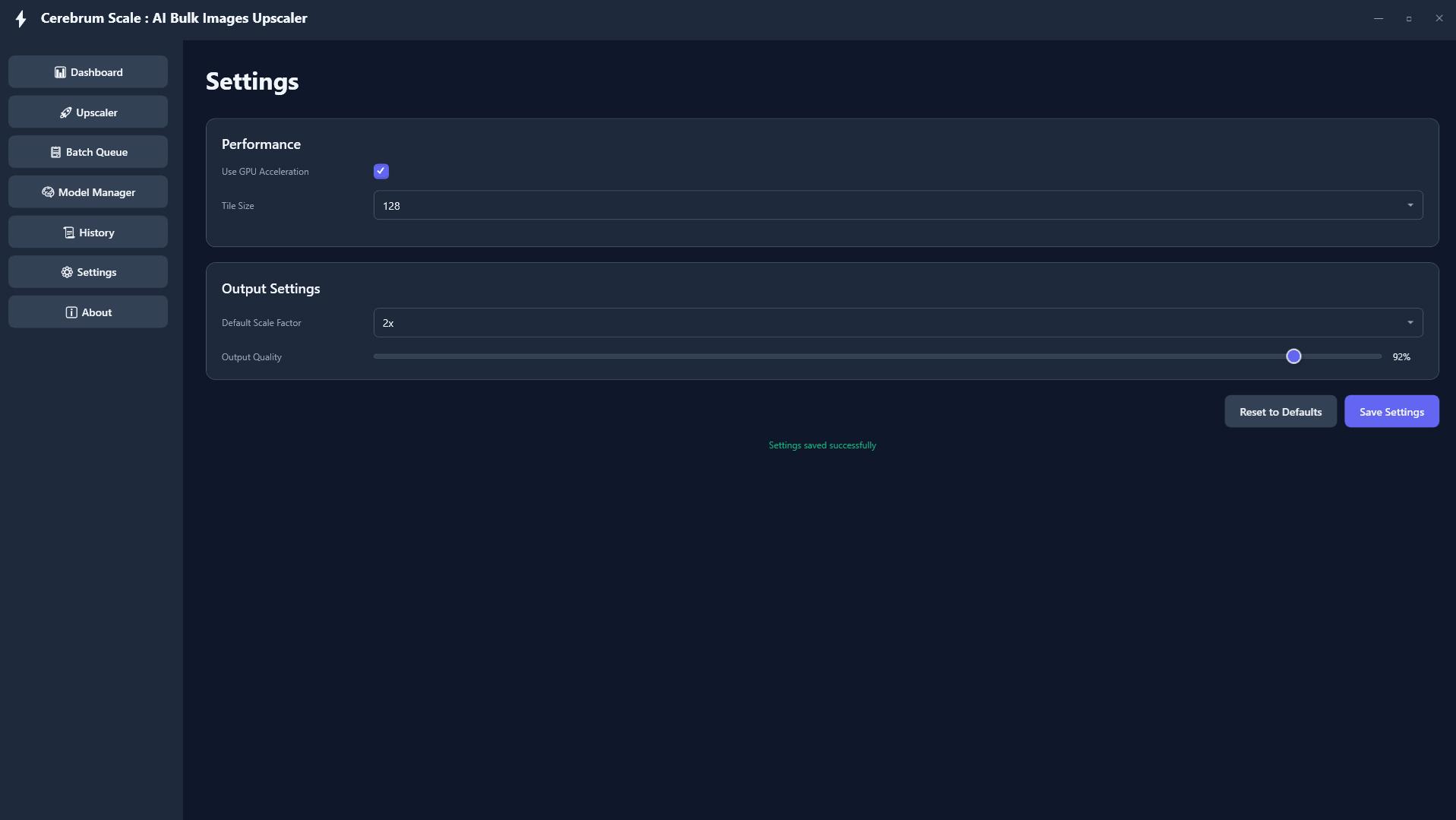This screenshot has width=1456, height=820.
Task: Click the Use GPU Acceleration label
Action: [265, 172]
